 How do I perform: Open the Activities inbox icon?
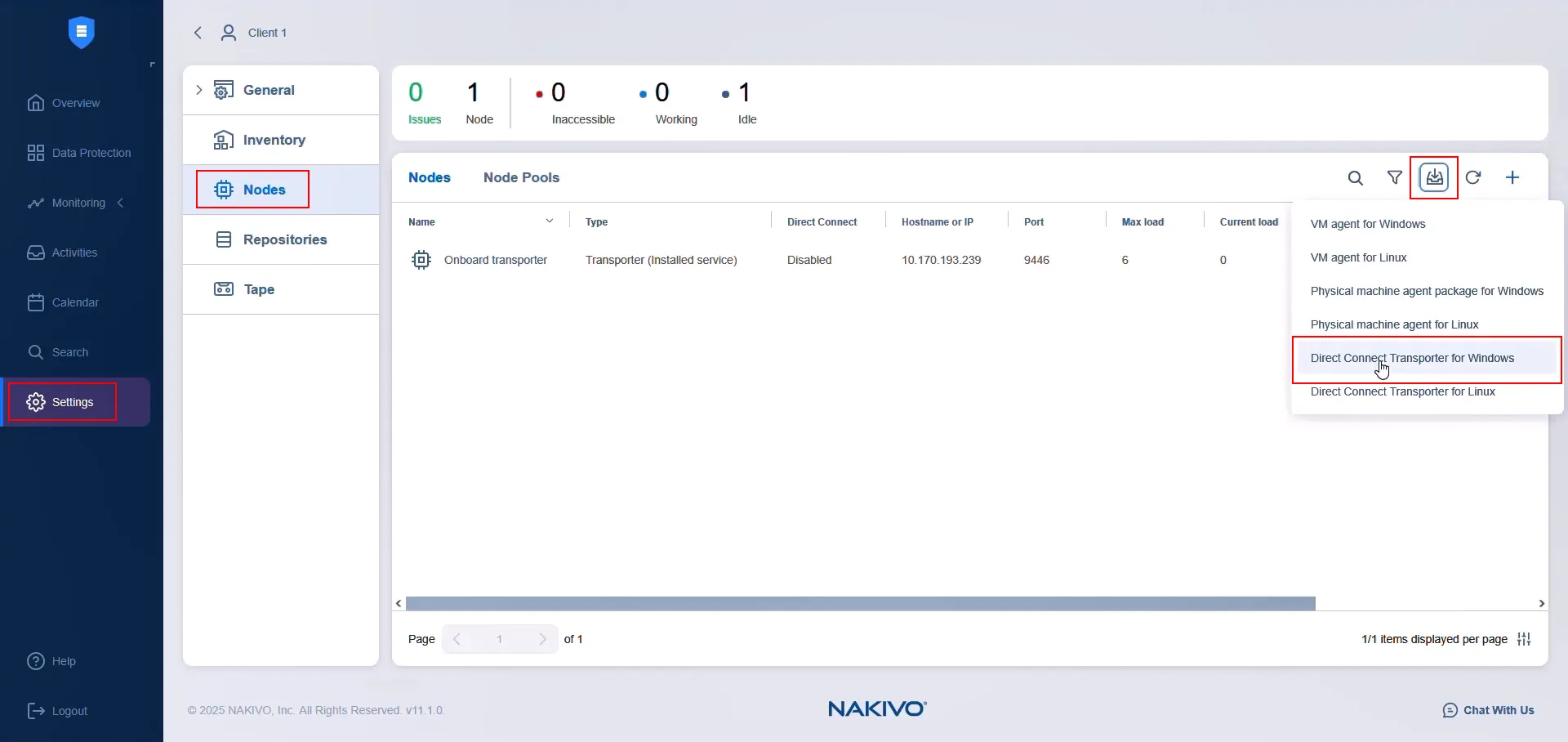(36, 253)
